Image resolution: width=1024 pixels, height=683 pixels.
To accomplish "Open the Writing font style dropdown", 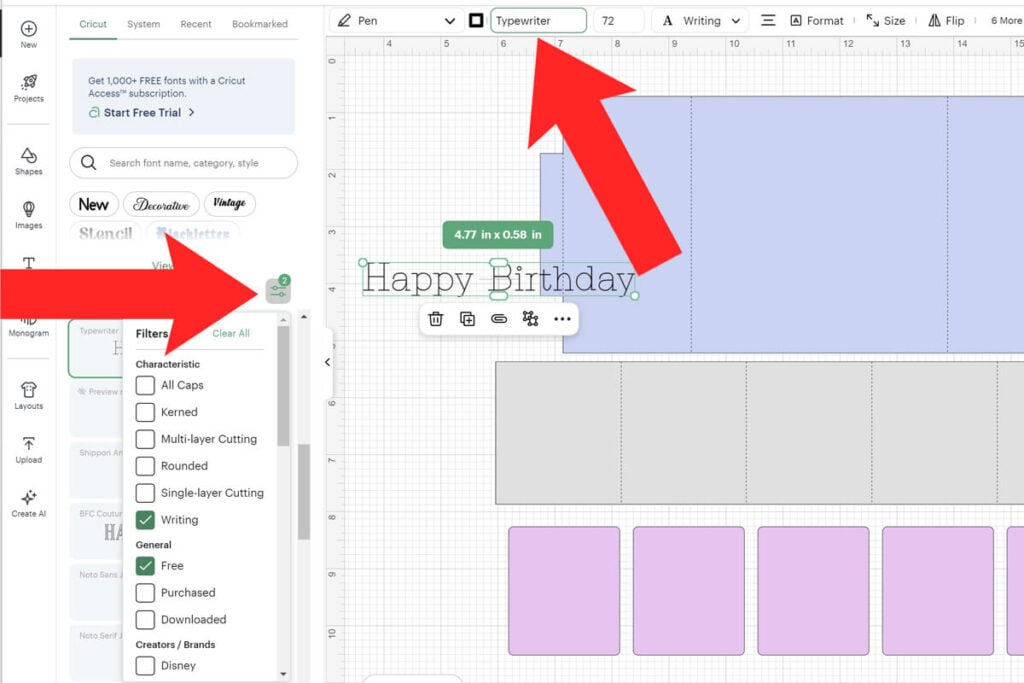I will tap(700, 21).
